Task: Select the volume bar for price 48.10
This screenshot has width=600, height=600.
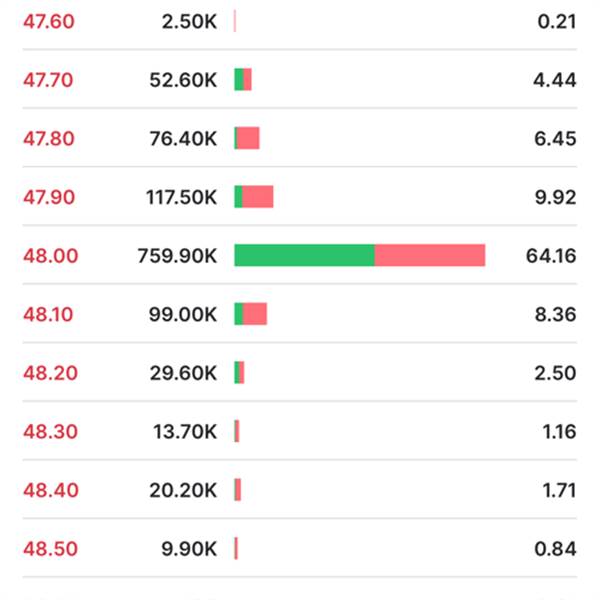Action: (x=251, y=314)
